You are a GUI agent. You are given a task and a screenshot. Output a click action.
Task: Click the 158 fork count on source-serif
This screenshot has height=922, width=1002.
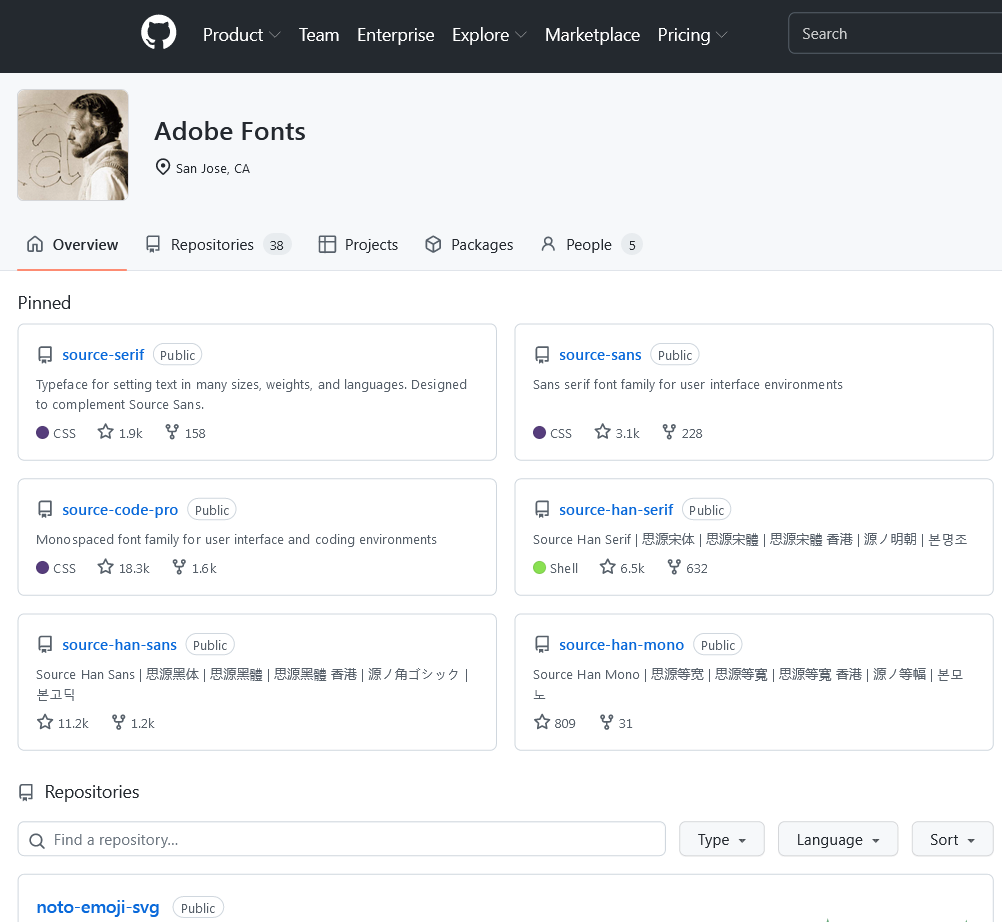(x=195, y=434)
